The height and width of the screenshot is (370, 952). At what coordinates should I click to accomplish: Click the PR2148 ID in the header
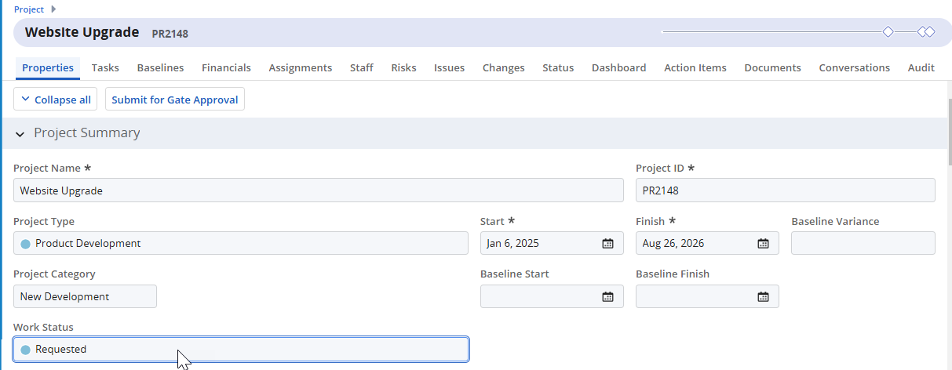click(x=170, y=34)
